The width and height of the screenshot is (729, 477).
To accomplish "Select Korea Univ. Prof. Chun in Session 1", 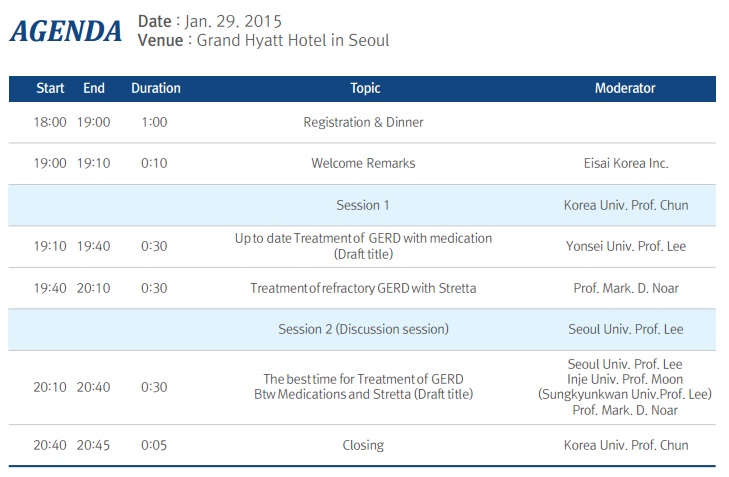I will [x=626, y=205].
